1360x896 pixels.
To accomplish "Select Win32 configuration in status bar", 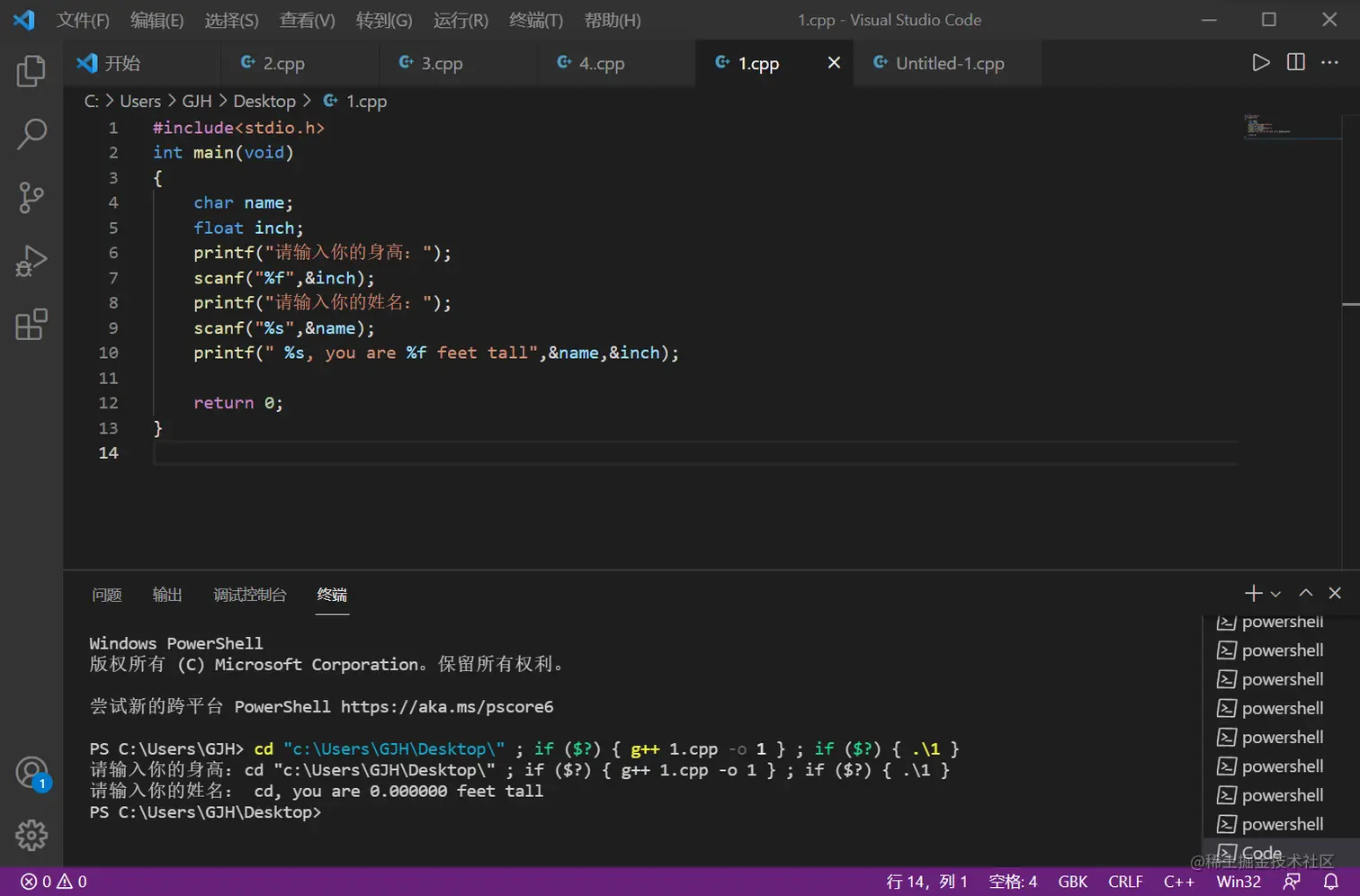I will tap(1239, 882).
